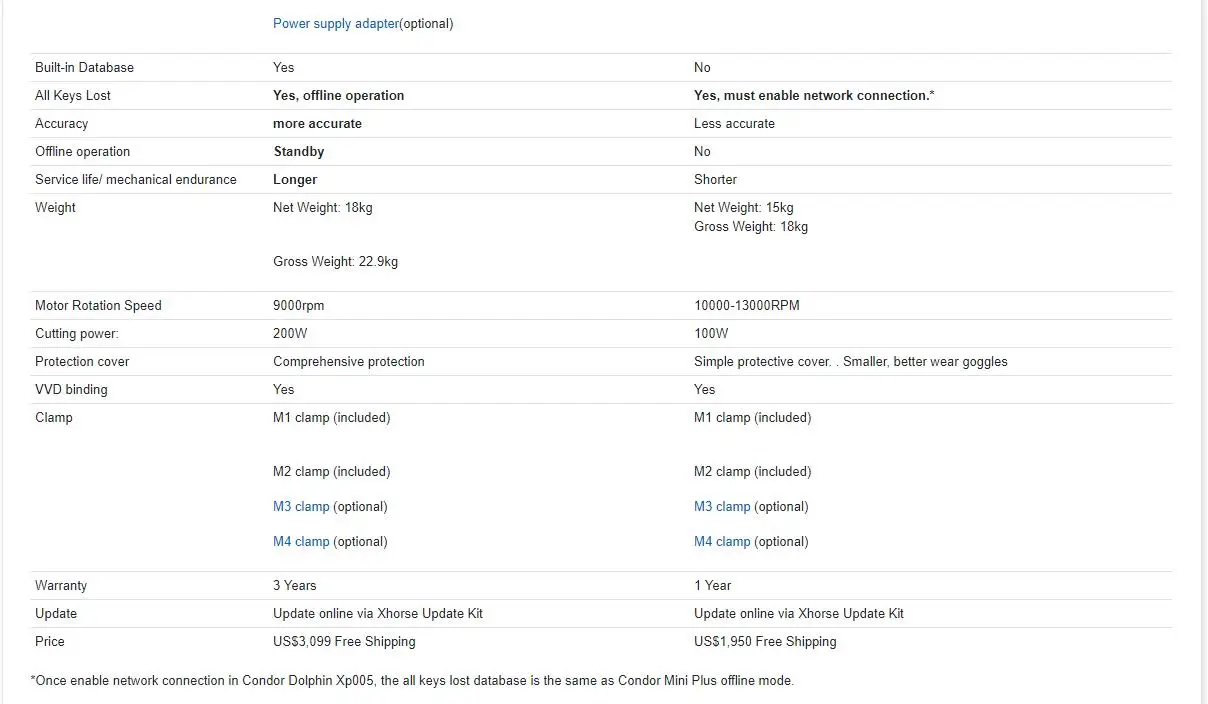Click the 'Service life/ mechanical endurance' row label
This screenshot has height=704, width=1208.
point(135,180)
